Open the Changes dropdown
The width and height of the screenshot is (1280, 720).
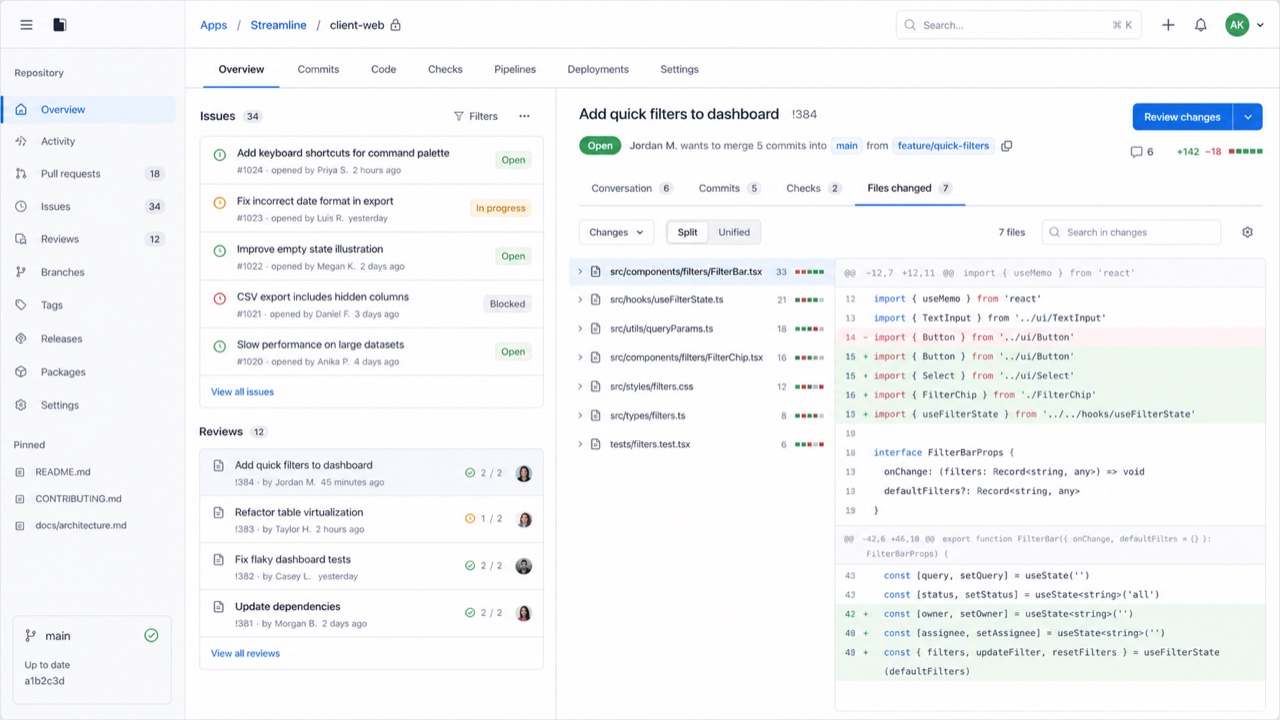[x=616, y=232]
